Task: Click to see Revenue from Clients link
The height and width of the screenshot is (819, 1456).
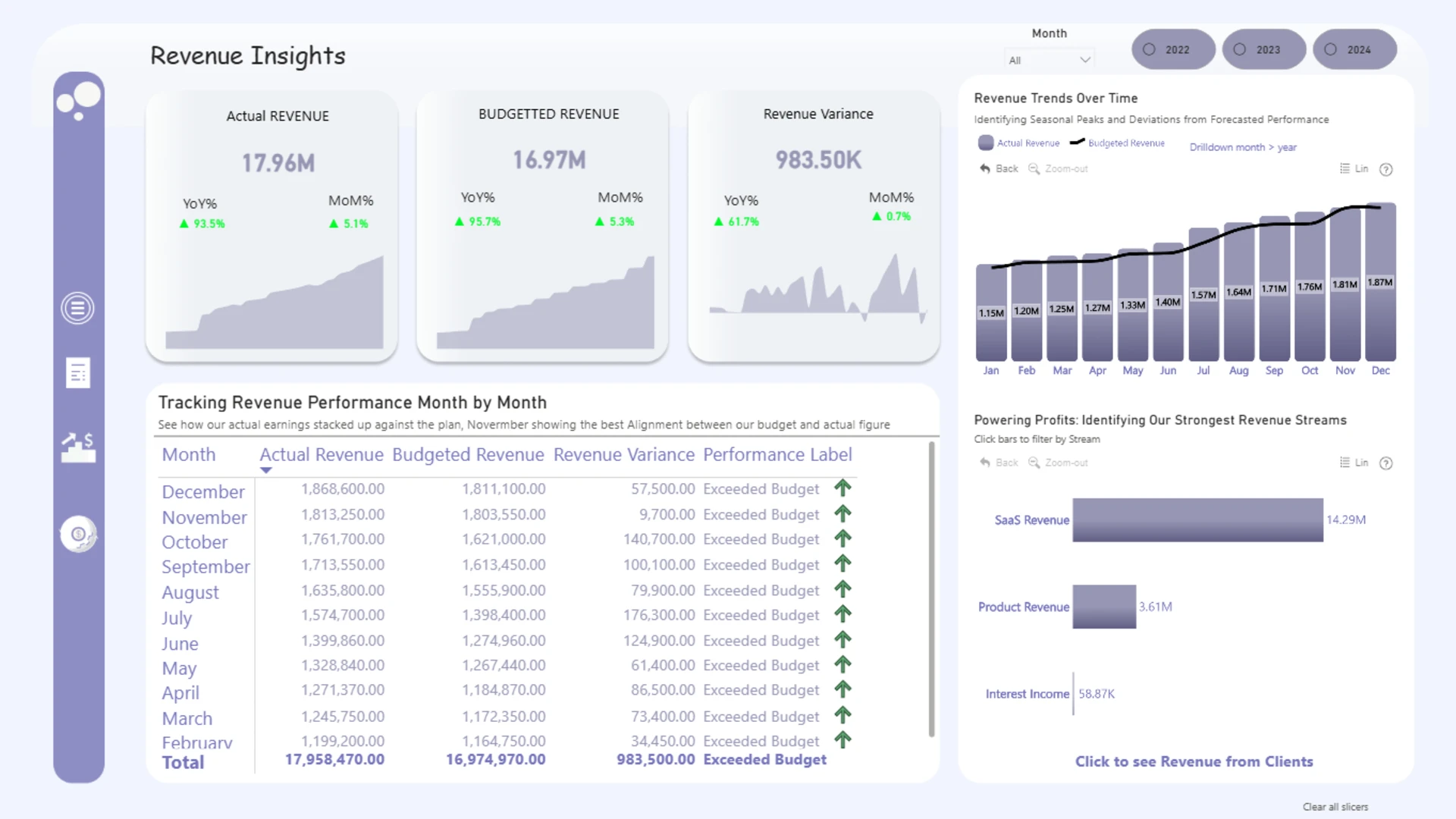Action: [x=1194, y=761]
